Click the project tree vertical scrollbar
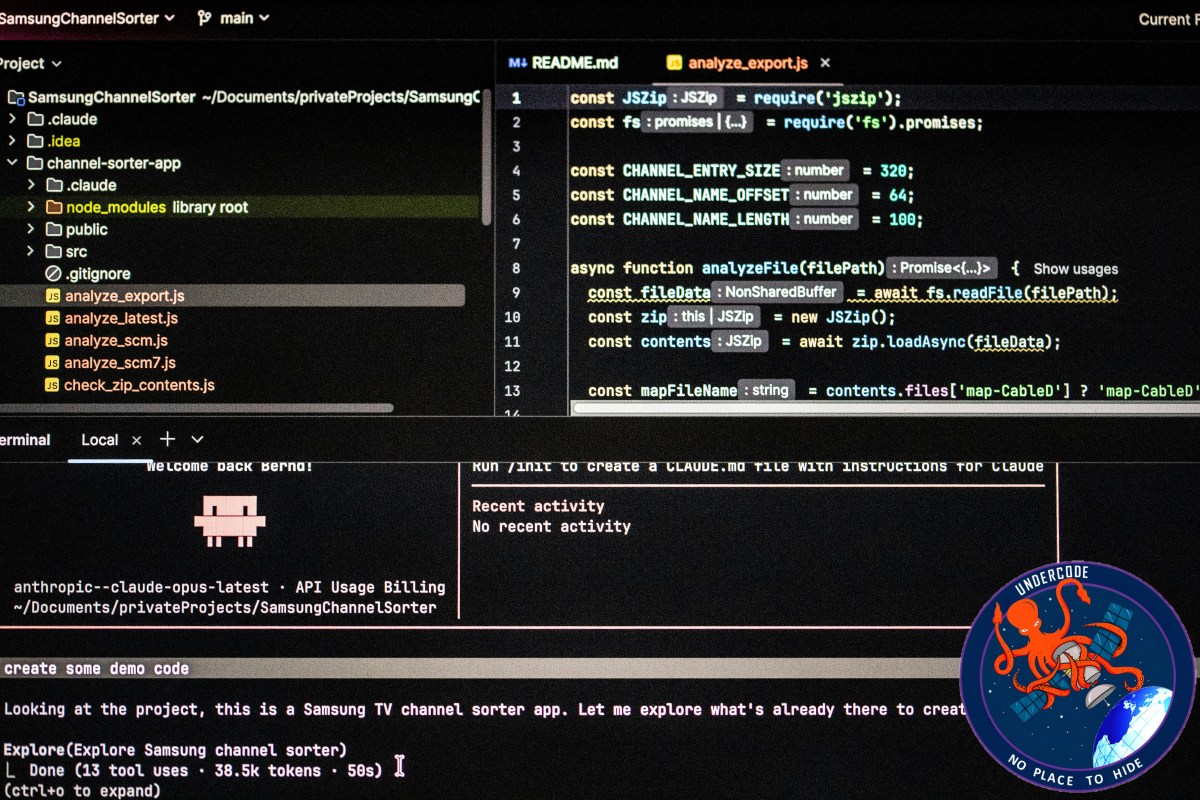1200x800 pixels. [487, 155]
